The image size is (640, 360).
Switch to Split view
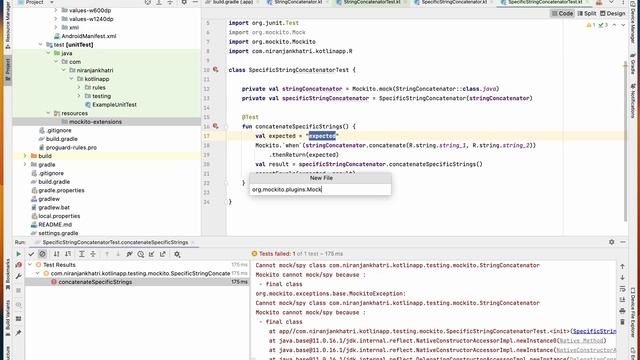click(x=587, y=13)
